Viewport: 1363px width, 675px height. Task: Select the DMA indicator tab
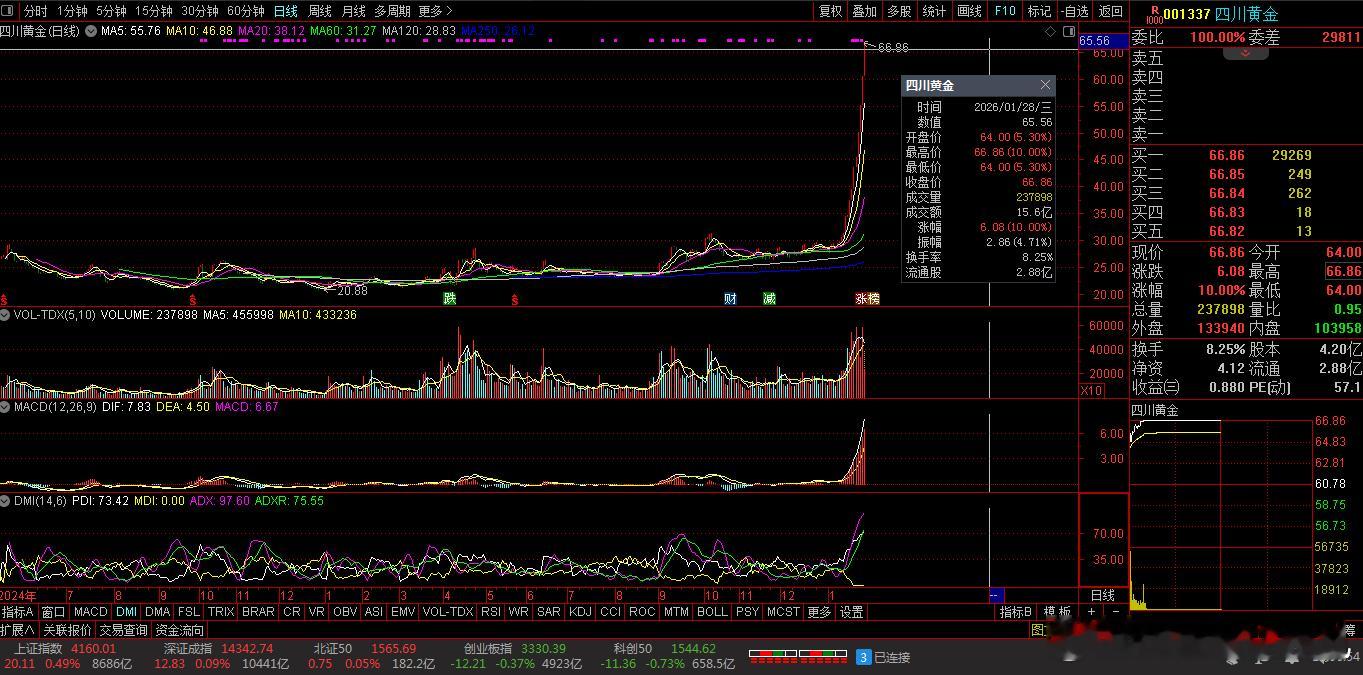pyautogui.click(x=158, y=612)
